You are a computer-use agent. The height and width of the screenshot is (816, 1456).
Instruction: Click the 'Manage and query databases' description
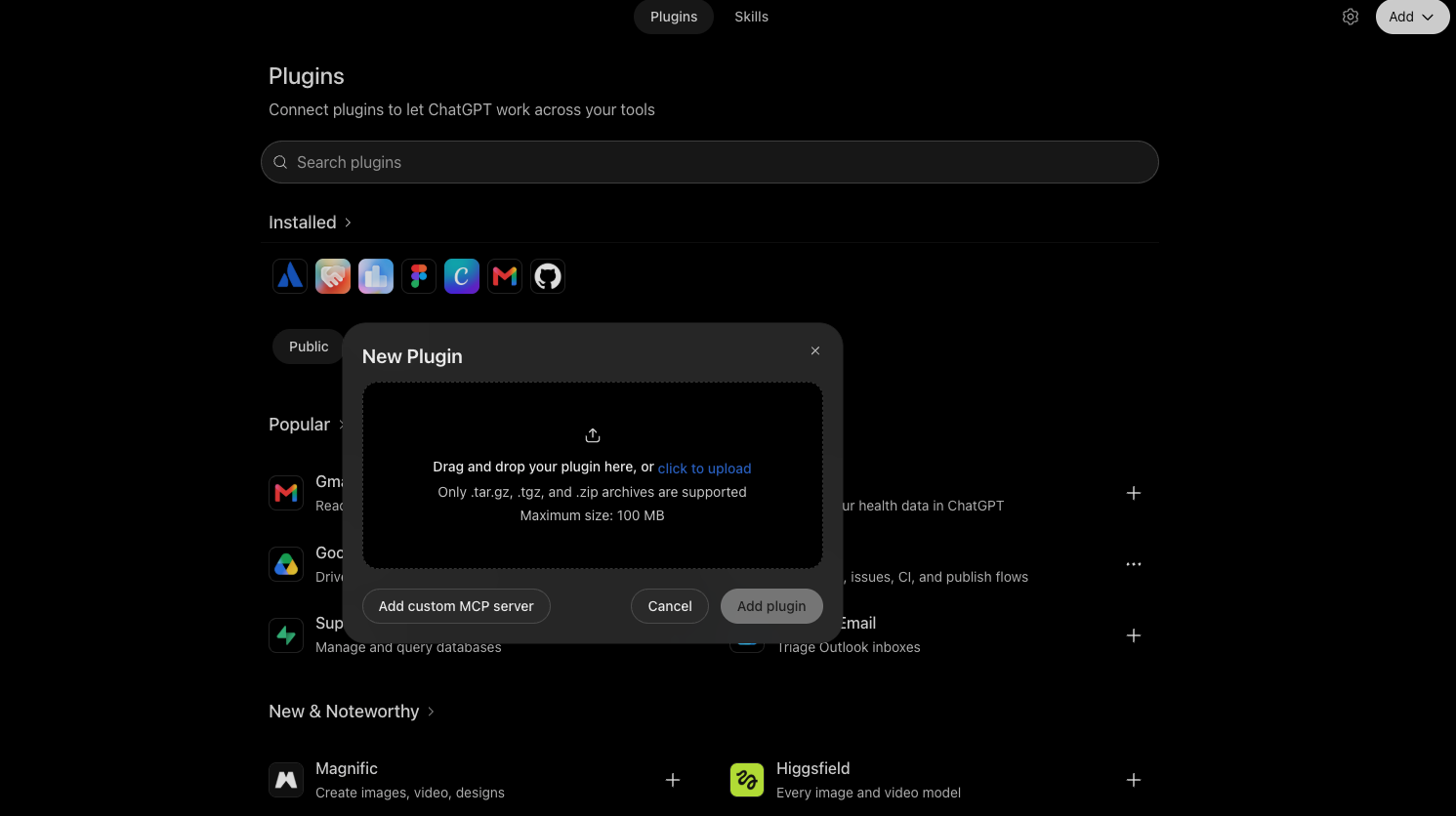tap(408, 647)
